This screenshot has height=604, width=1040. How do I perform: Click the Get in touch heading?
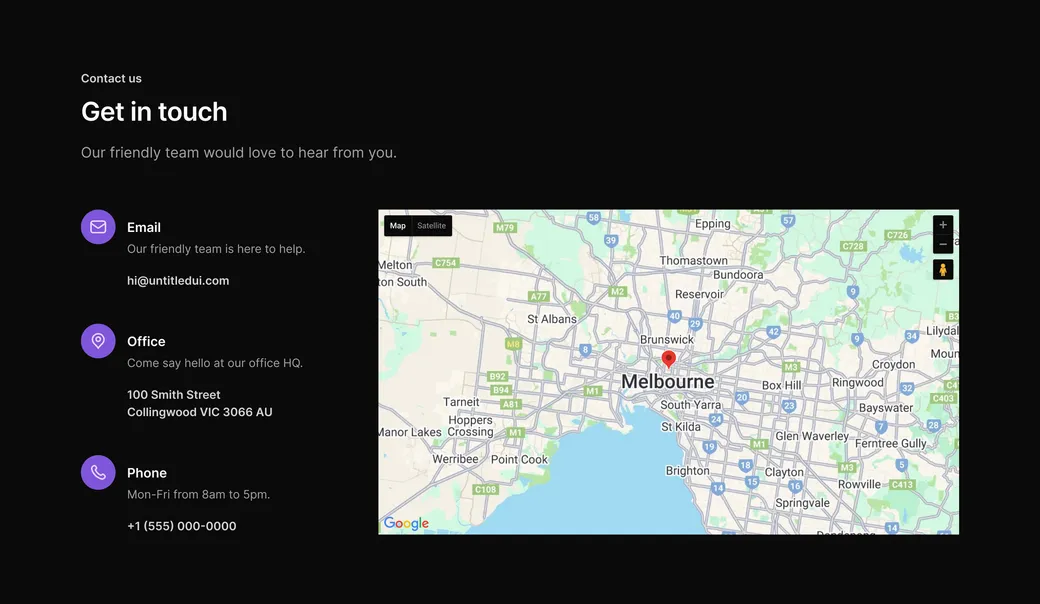click(x=154, y=111)
